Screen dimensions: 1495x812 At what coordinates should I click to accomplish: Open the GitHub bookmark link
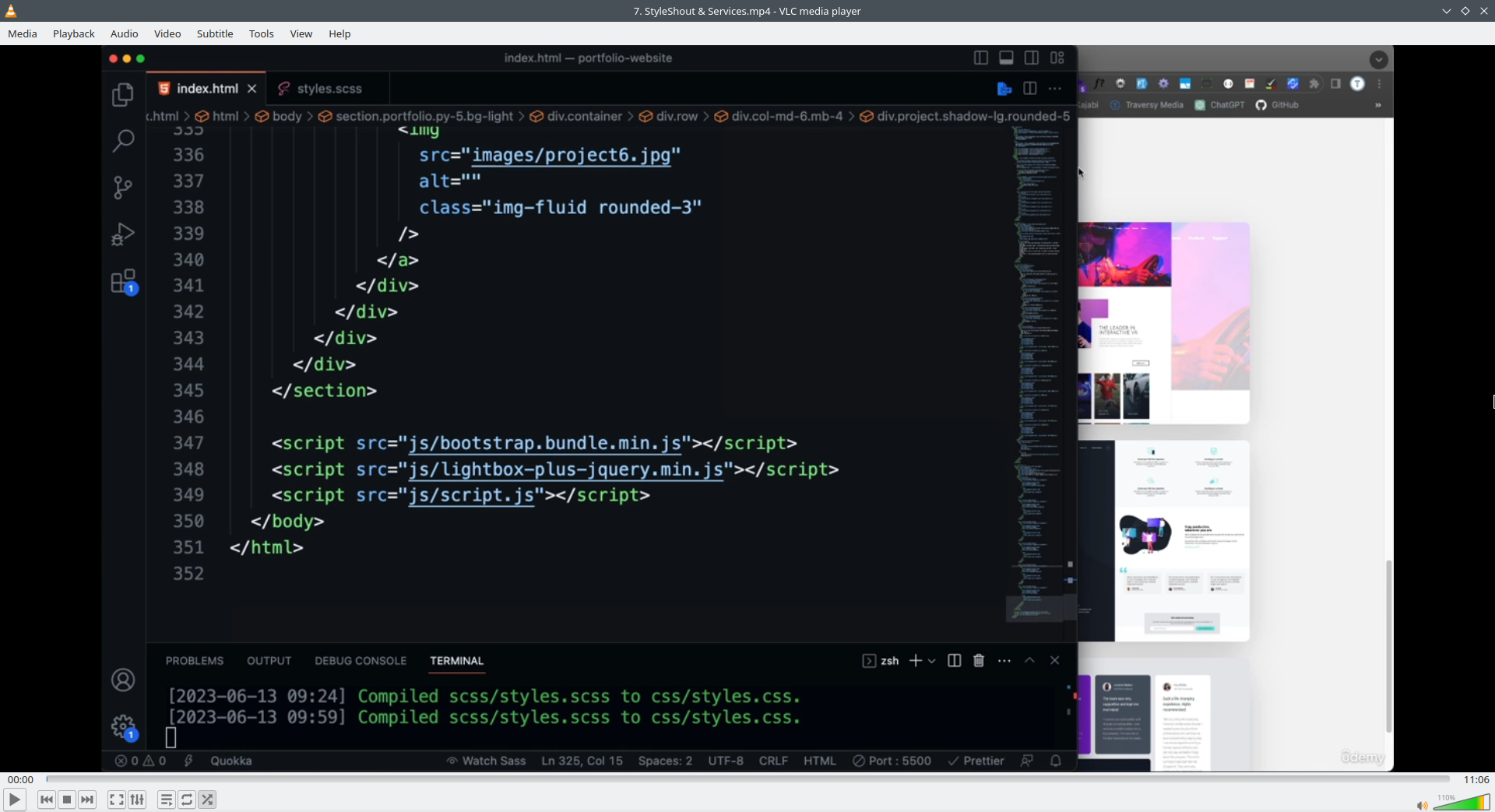[1280, 105]
